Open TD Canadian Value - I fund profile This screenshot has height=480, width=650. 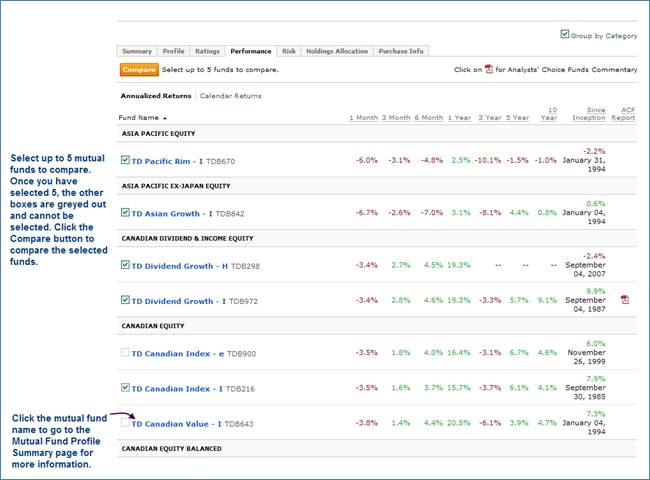pos(177,424)
